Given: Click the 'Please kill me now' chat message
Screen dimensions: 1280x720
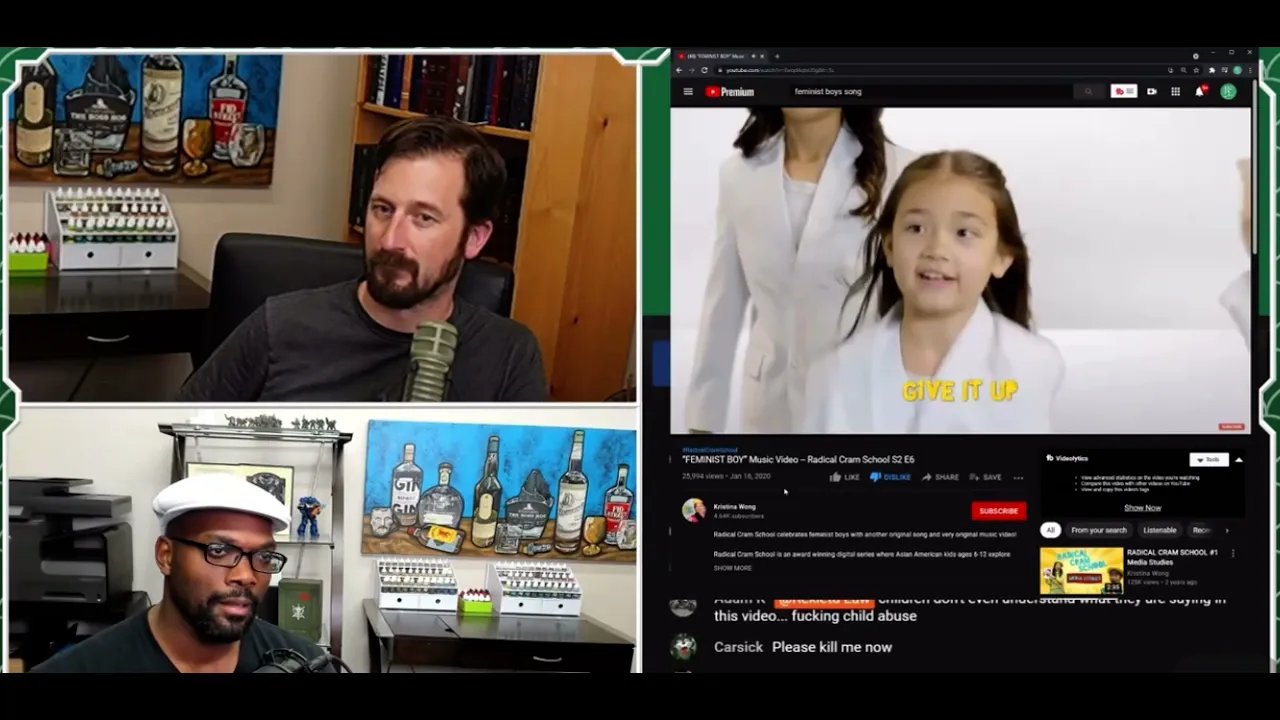Looking at the screenshot, I should 832,647.
